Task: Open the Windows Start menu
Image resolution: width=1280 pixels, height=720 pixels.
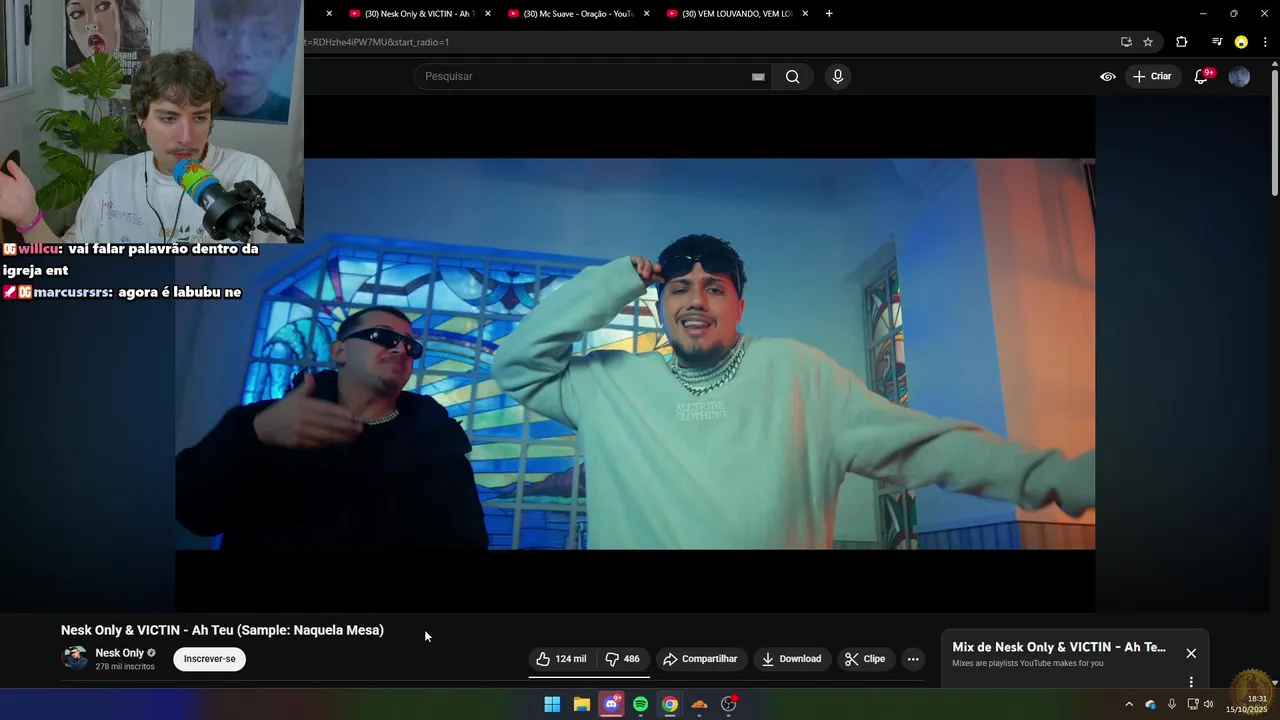Action: tap(552, 704)
